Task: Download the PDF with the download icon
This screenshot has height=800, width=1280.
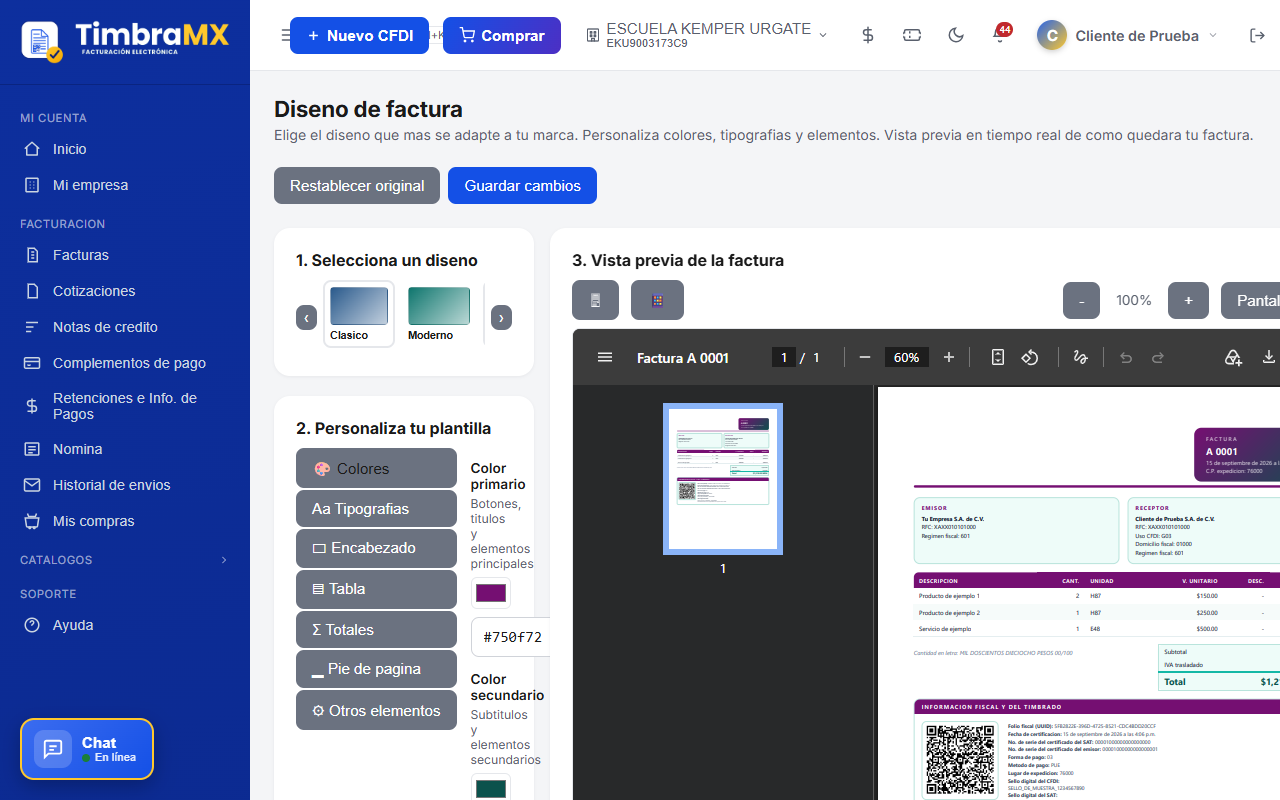Action: coord(1269,357)
